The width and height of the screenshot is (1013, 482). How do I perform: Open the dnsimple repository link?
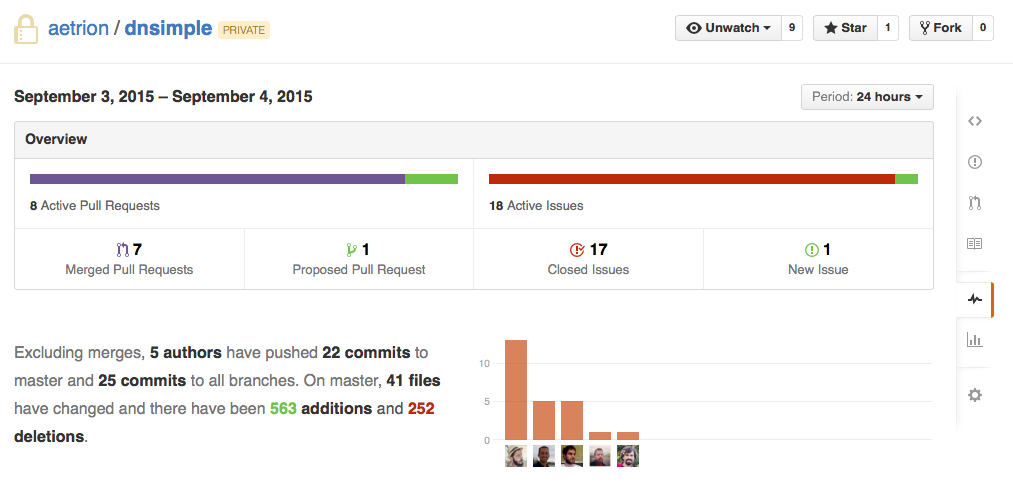(x=168, y=29)
